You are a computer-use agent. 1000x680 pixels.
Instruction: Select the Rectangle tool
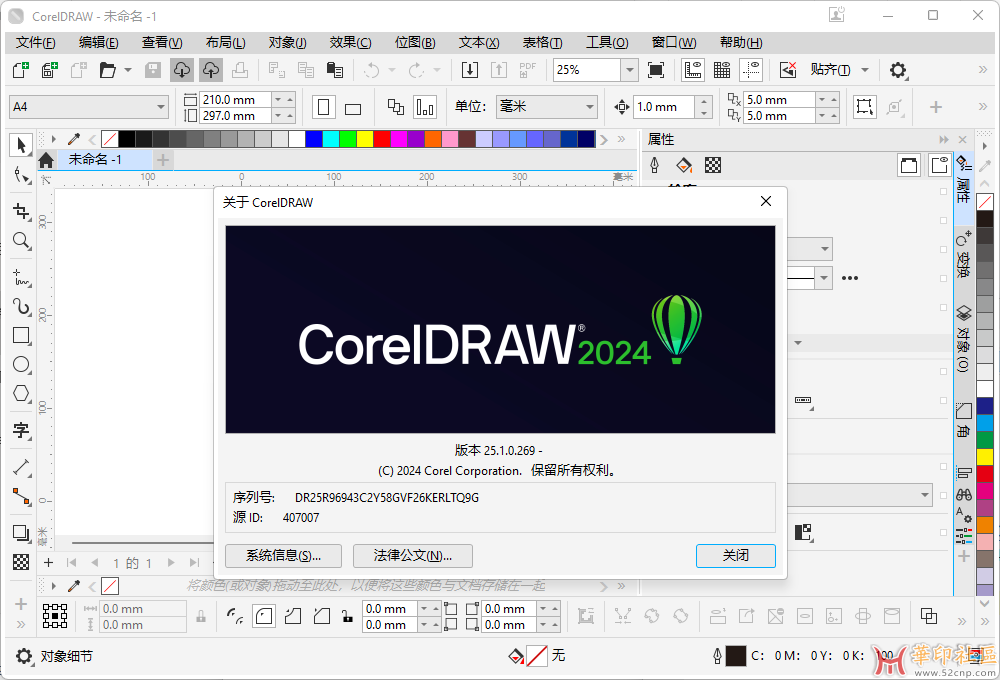pyautogui.click(x=21, y=336)
